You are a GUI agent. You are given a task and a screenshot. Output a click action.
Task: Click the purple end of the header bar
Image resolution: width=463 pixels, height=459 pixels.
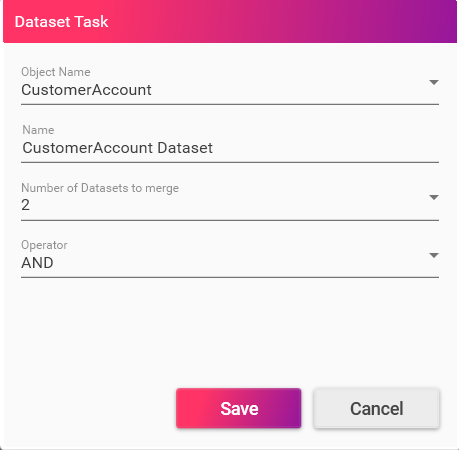[433, 21]
